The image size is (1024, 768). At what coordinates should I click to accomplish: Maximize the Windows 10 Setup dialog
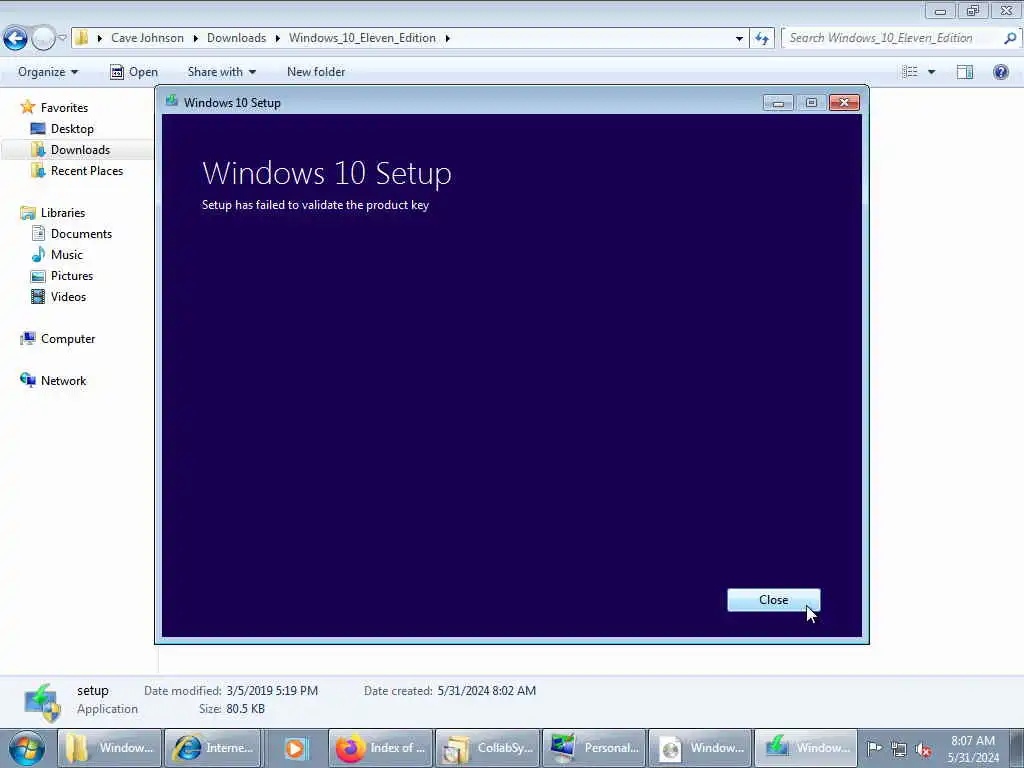point(810,103)
